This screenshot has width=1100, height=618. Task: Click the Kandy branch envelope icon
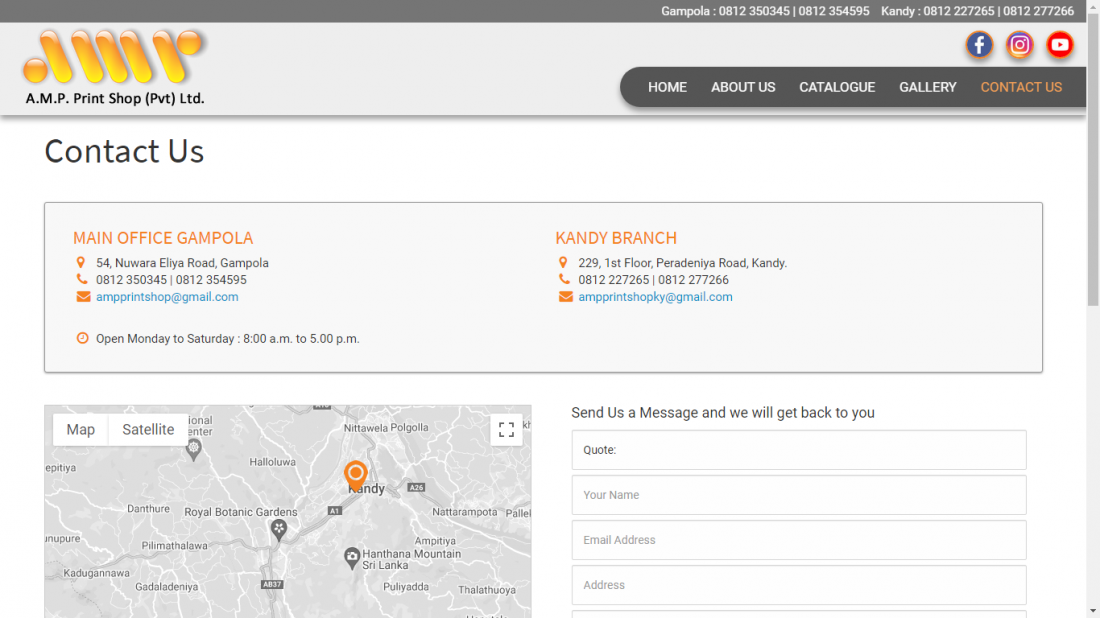pyautogui.click(x=565, y=297)
